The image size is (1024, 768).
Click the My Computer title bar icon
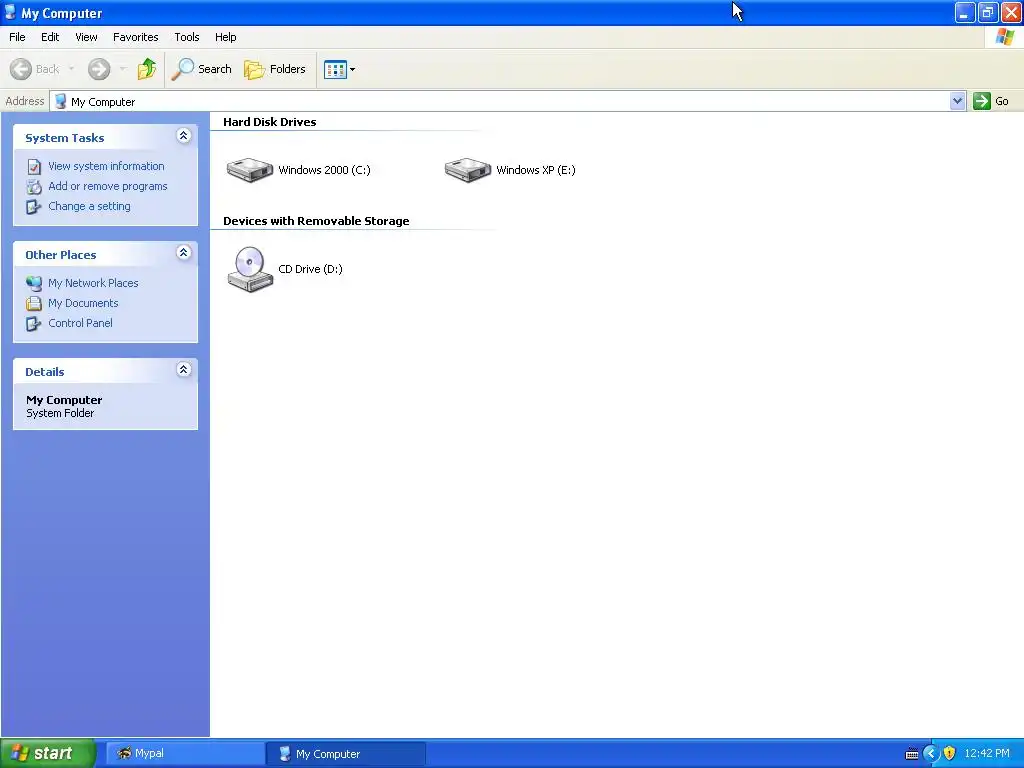click(x=10, y=12)
